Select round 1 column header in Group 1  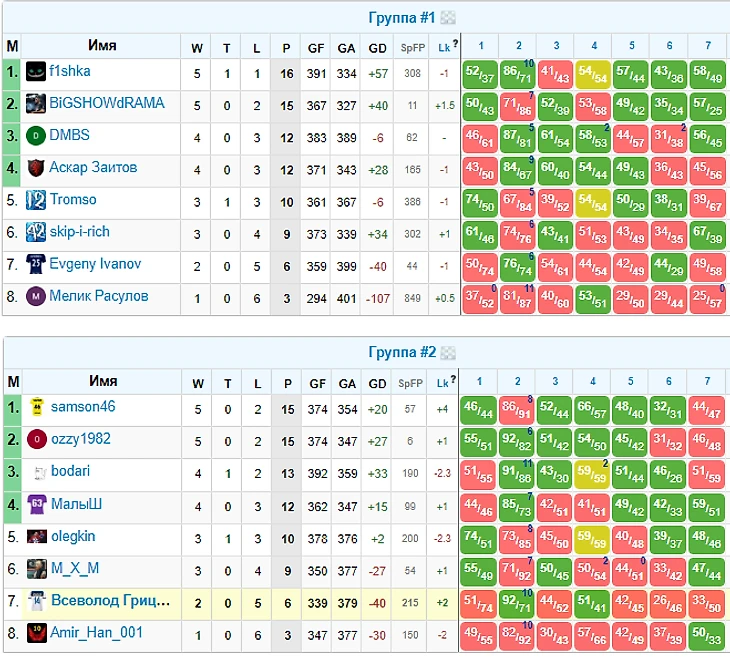coord(480,46)
